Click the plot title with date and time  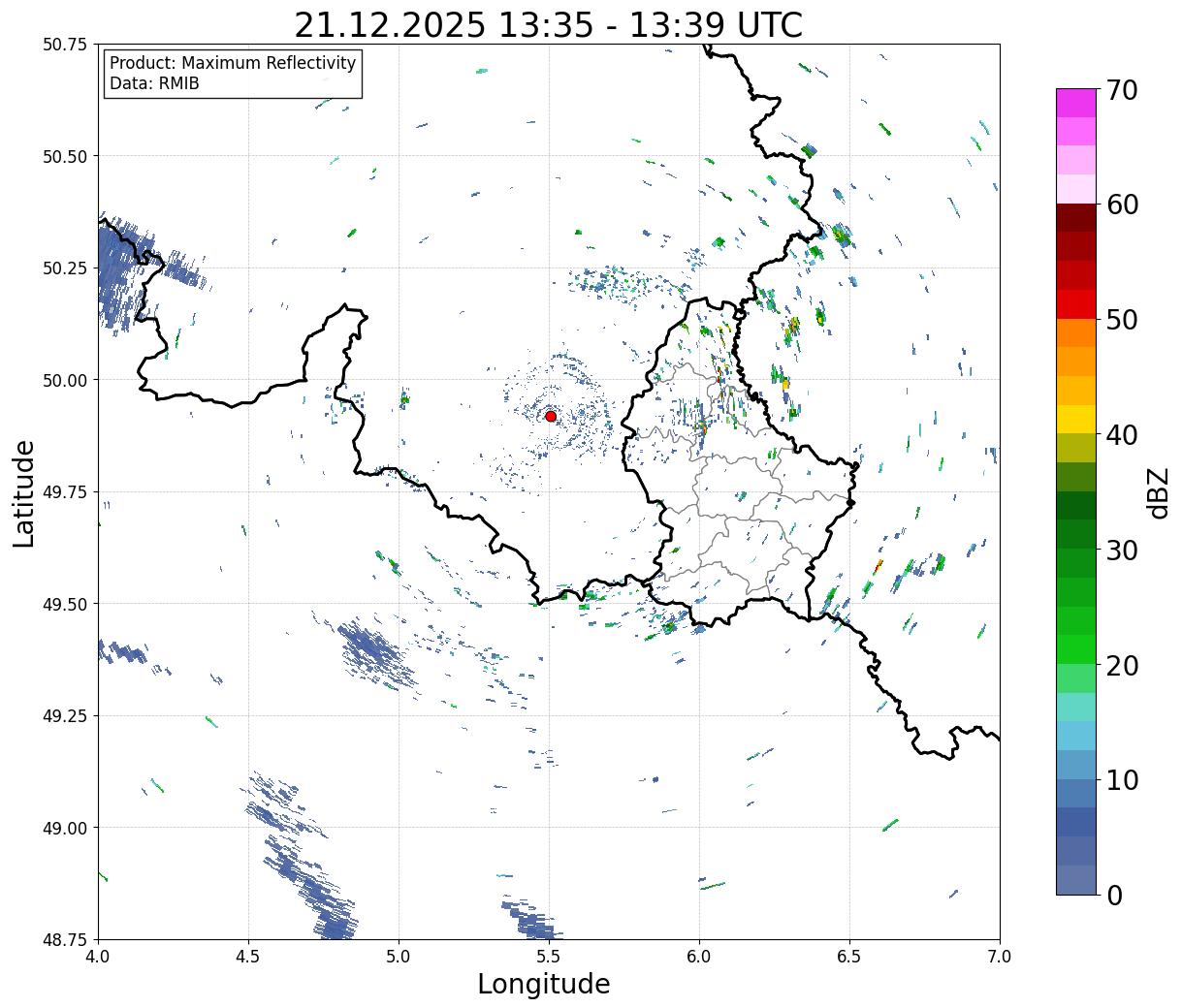(x=549, y=25)
